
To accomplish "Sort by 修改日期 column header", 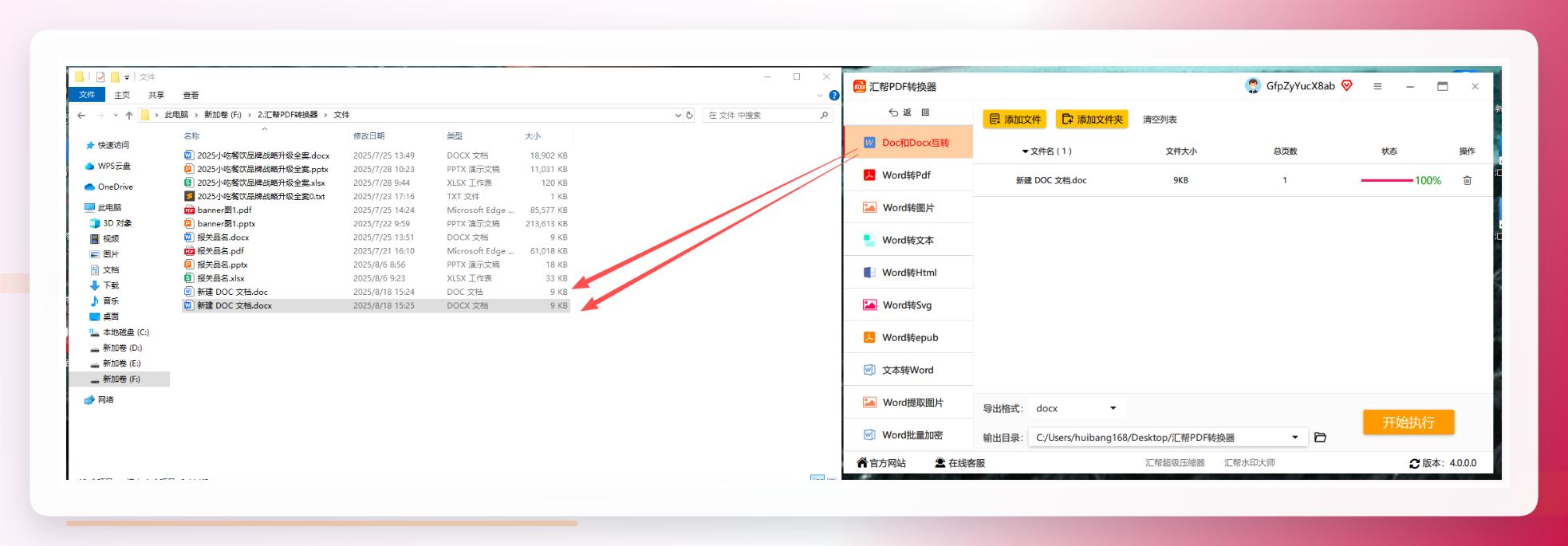I will coord(369,136).
